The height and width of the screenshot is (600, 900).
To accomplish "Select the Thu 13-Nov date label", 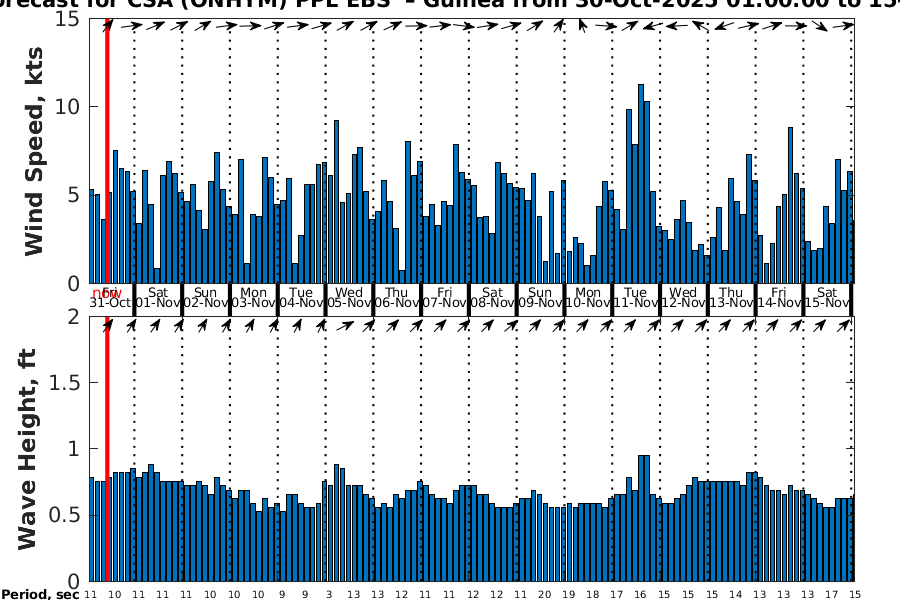I will pyautogui.click(x=731, y=297).
